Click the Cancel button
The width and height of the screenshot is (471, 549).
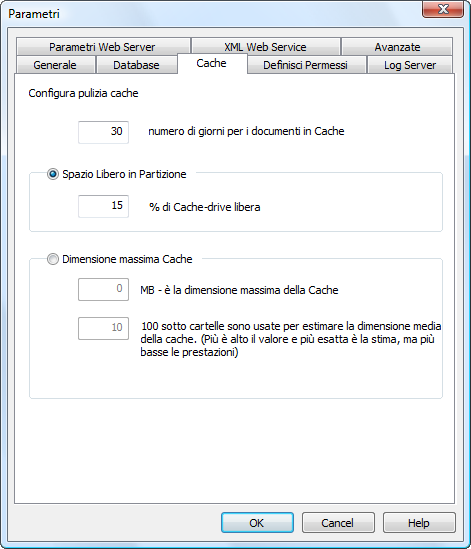(x=338, y=522)
